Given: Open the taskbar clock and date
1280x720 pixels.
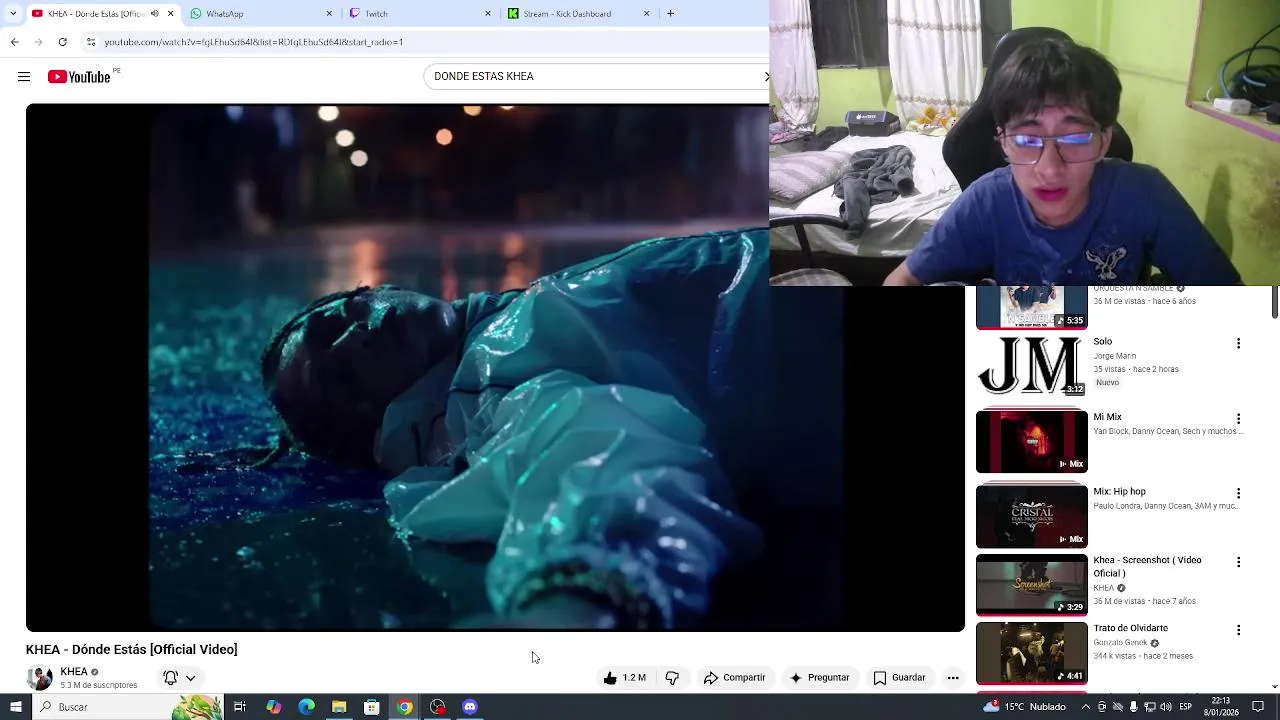Looking at the screenshot, I should point(1221,707).
